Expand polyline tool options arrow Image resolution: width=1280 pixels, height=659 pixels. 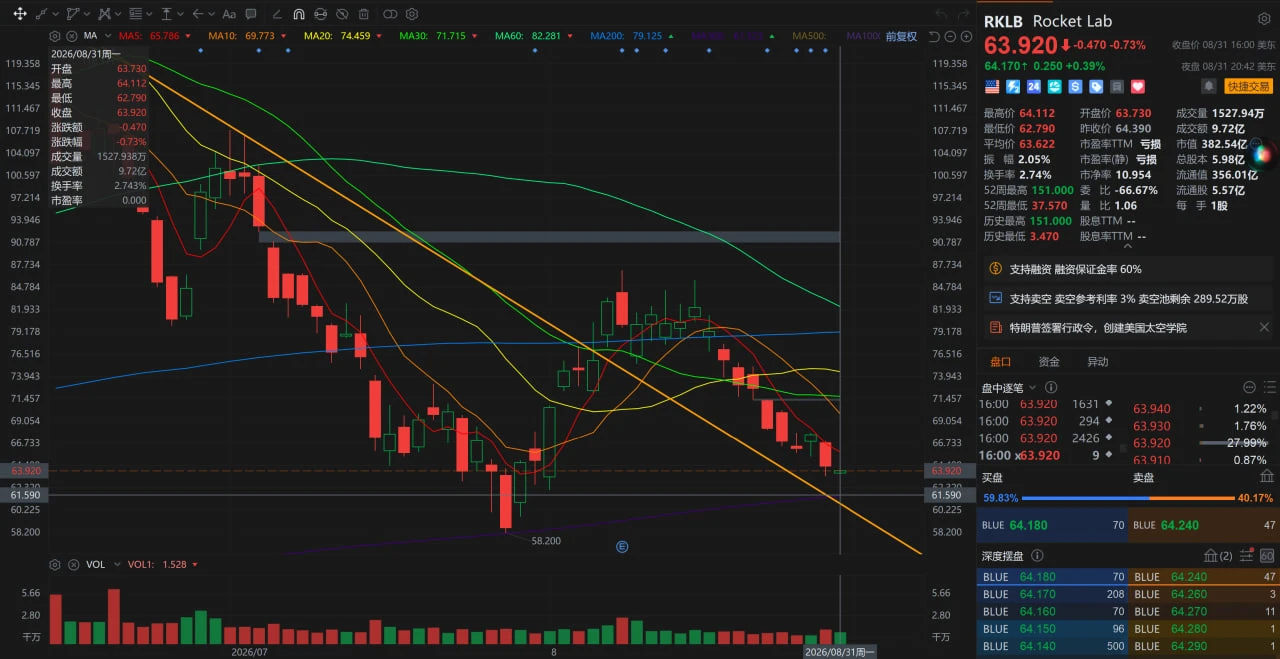(x=87, y=14)
